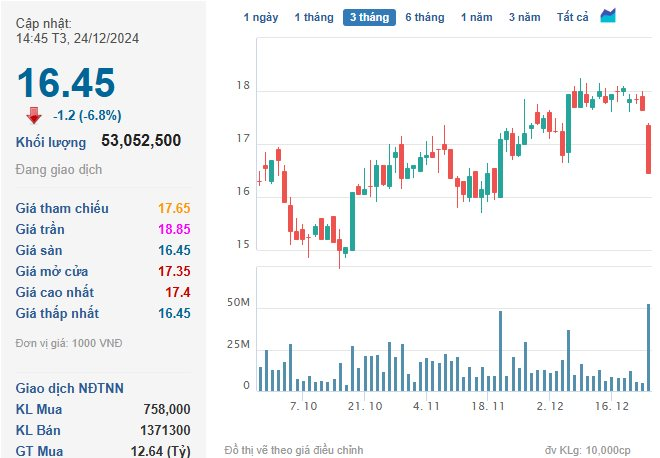This screenshot has width=660, height=458.
Task: Click the 'đv KLg: 10,000cp' unit note
Action: tap(588, 450)
